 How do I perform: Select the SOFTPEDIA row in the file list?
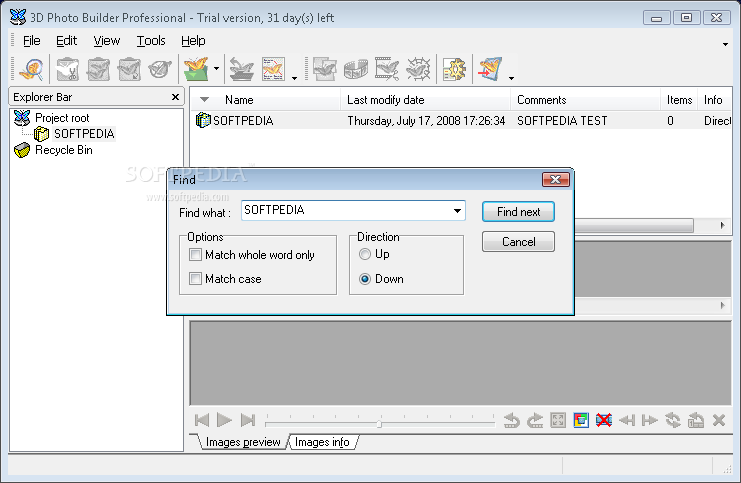pyautogui.click(x=461, y=121)
